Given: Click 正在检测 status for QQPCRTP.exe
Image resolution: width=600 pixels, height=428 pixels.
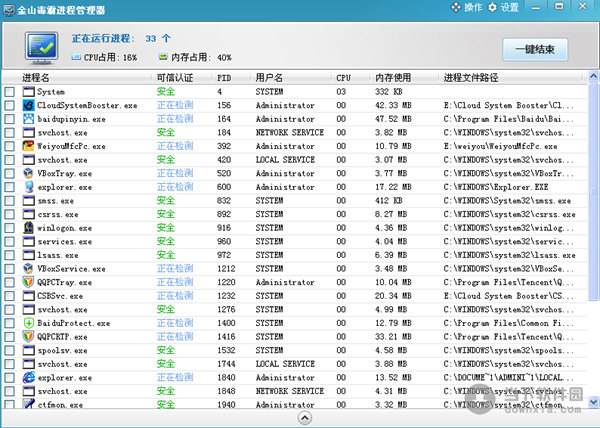Looking at the screenshot, I should point(175,337).
